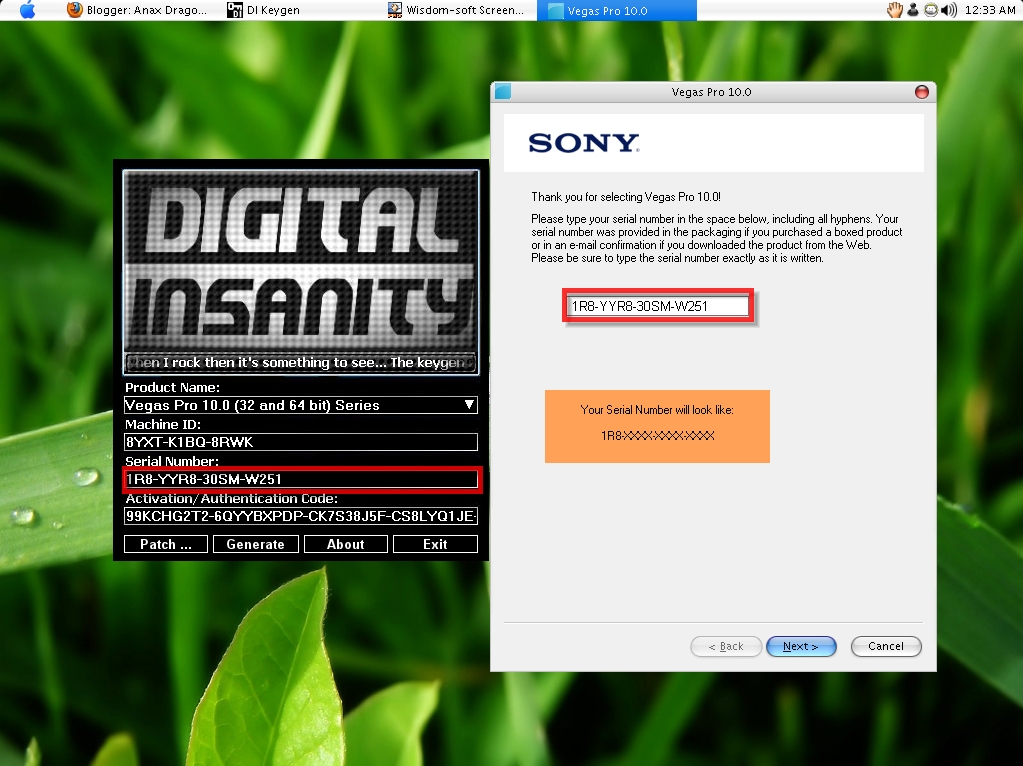1023x766 pixels.
Task: Click the Machine ID field in keygen
Action: point(301,442)
